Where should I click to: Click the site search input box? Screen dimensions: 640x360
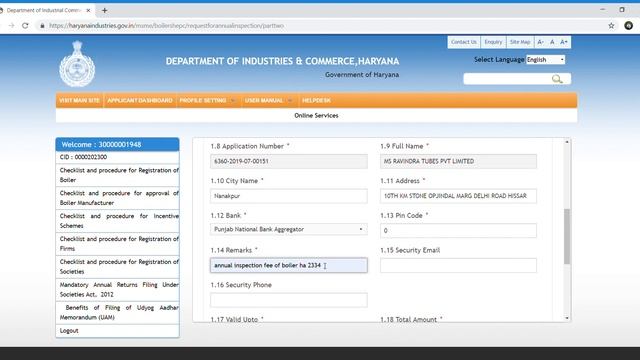(x=508, y=79)
